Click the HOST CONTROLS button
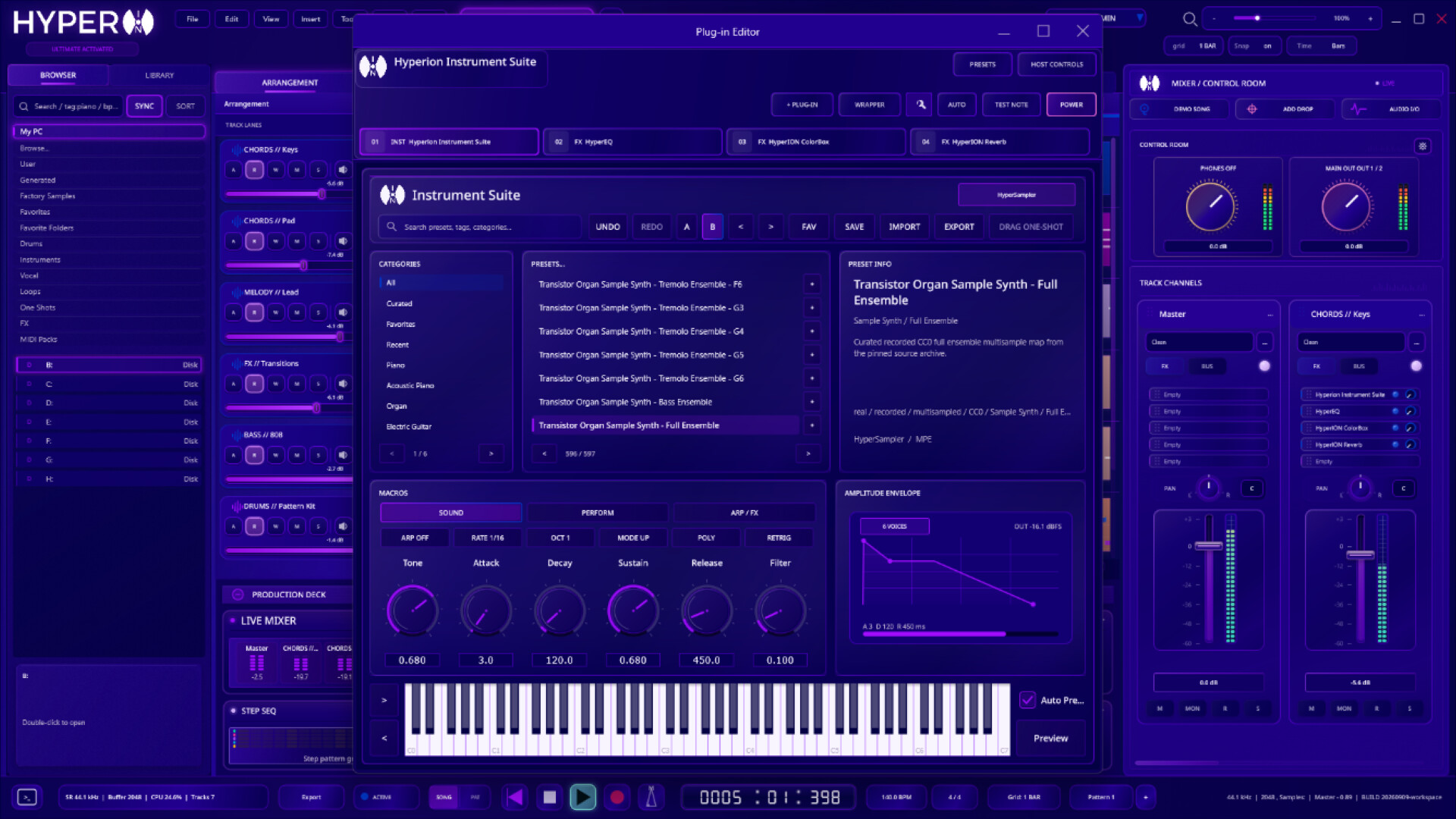Viewport: 1456px width, 819px height. [x=1056, y=64]
